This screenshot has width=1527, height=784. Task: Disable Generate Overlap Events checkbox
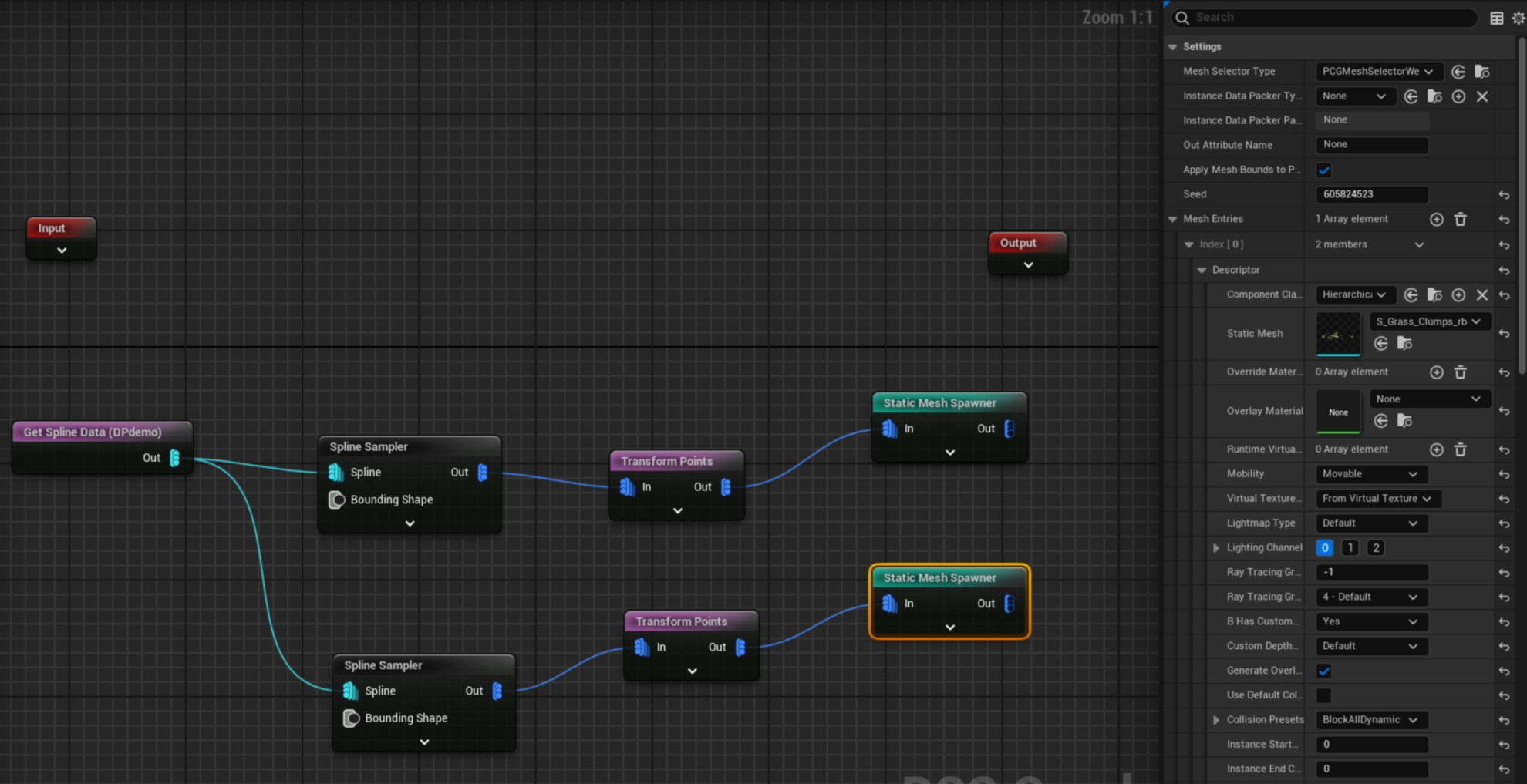1324,671
